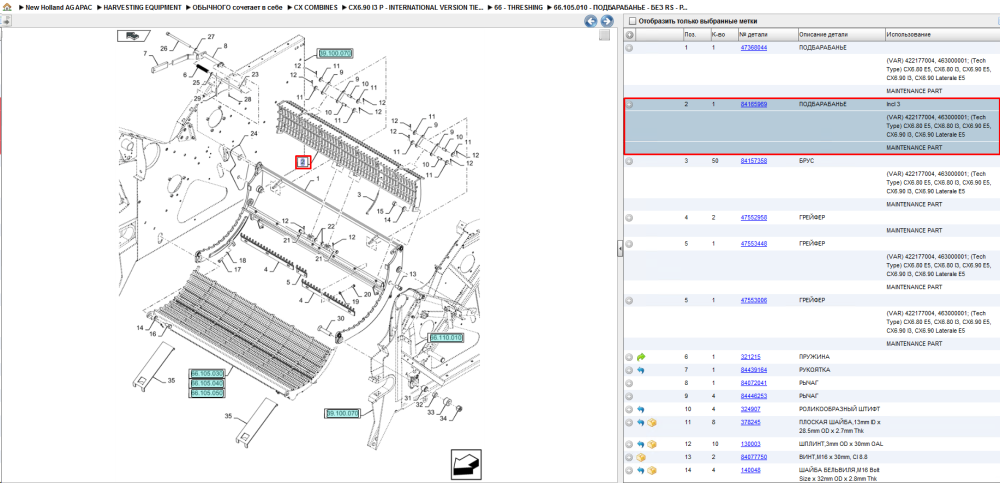This screenshot has height=483, width=1000.
Task: Click blue arrow icon on ПЛОСКАЯ ШАЙБА row
Action: click(641, 422)
